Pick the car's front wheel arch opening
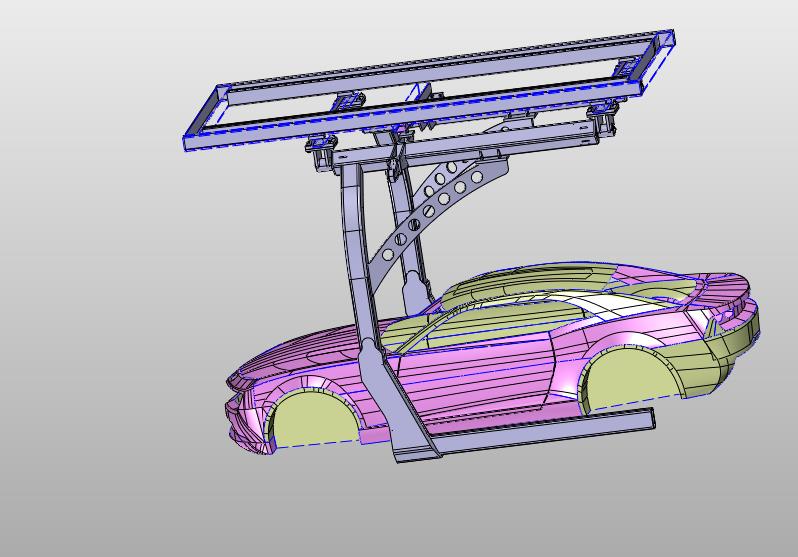 pyautogui.click(x=315, y=419)
